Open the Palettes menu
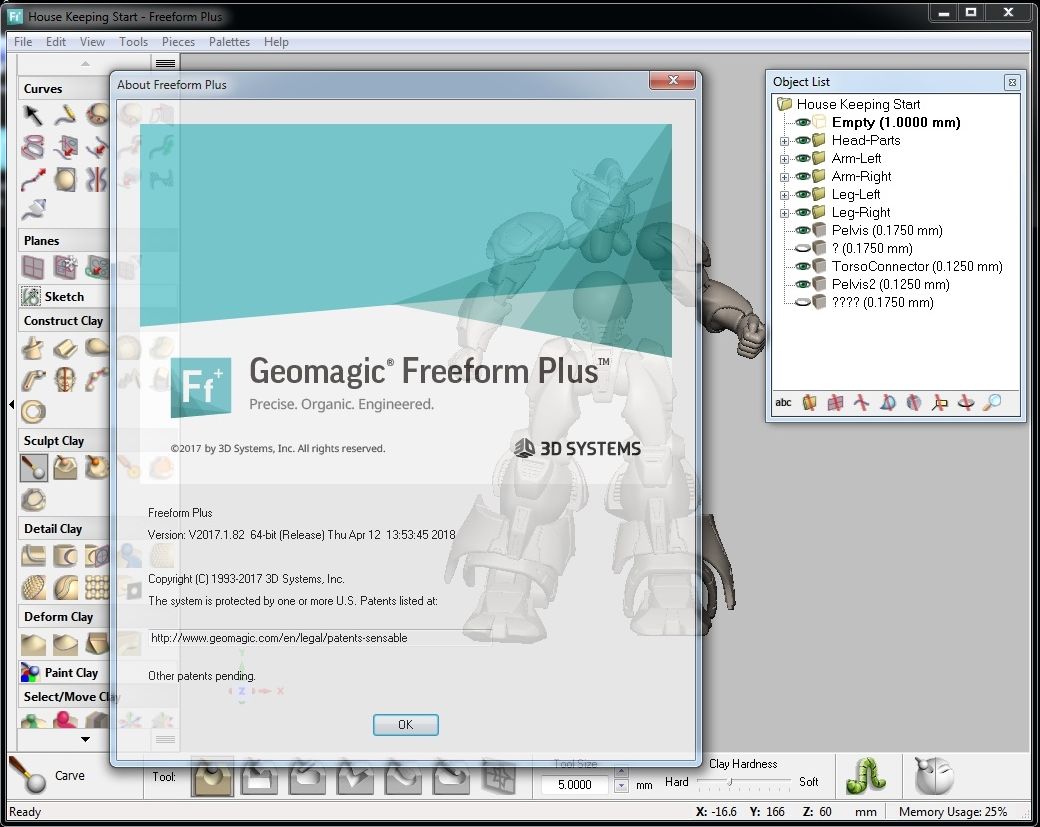This screenshot has width=1040, height=827. coord(229,42)
